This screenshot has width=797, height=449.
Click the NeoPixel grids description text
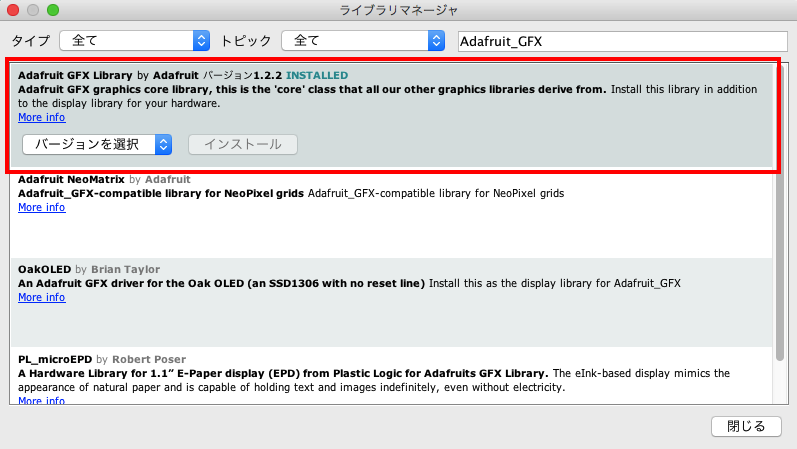tap(291, 193)
